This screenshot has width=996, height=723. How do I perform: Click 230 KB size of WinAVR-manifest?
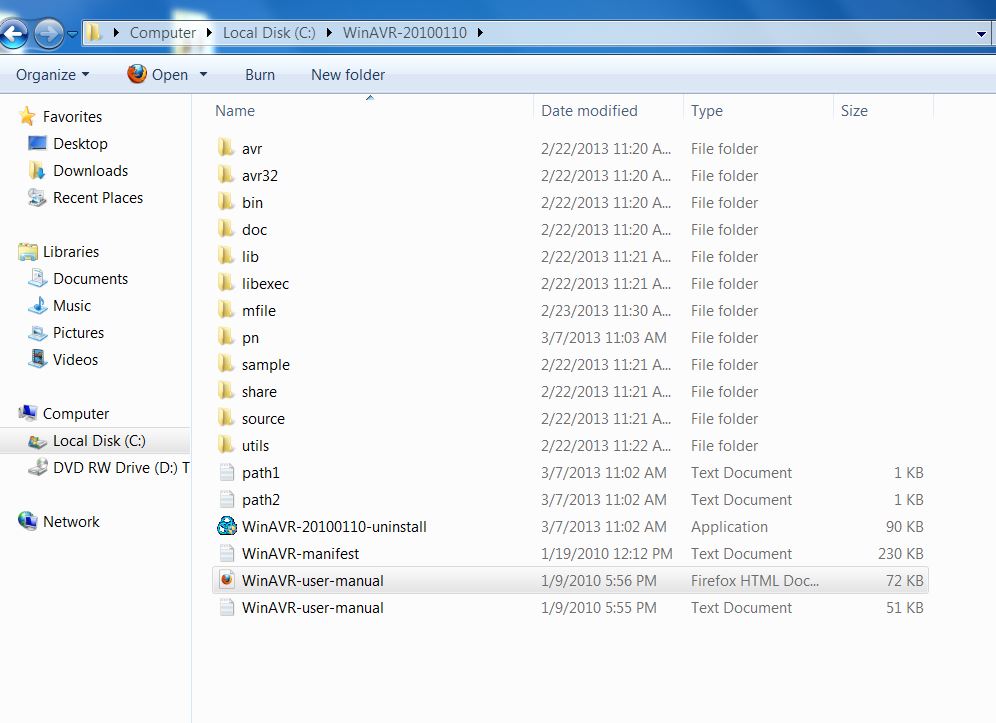(x=900, y=554)
